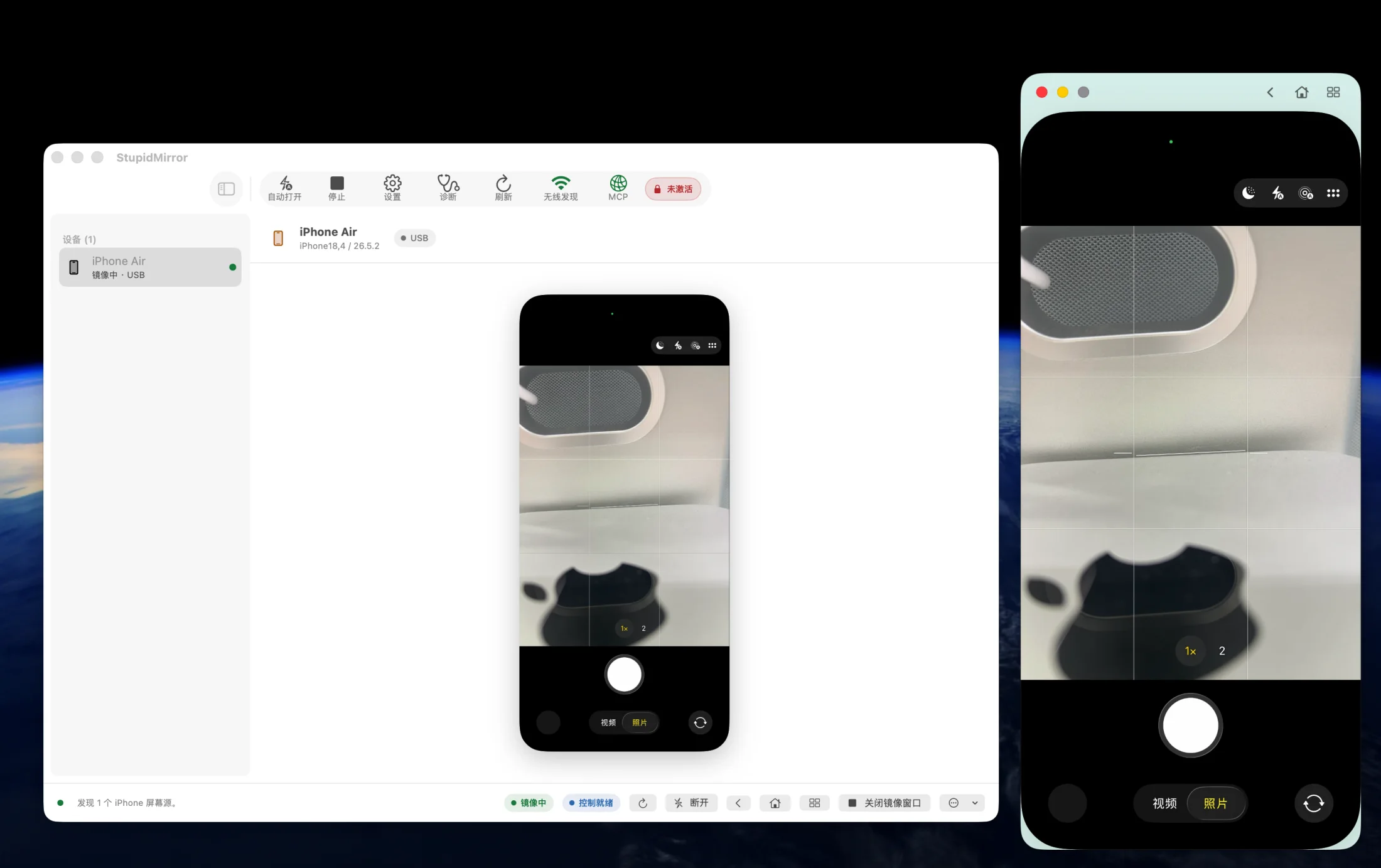Click status text 发现 1 个 iPhone 屏幕源
This screenshot has width=1381, height=868.
128,803
